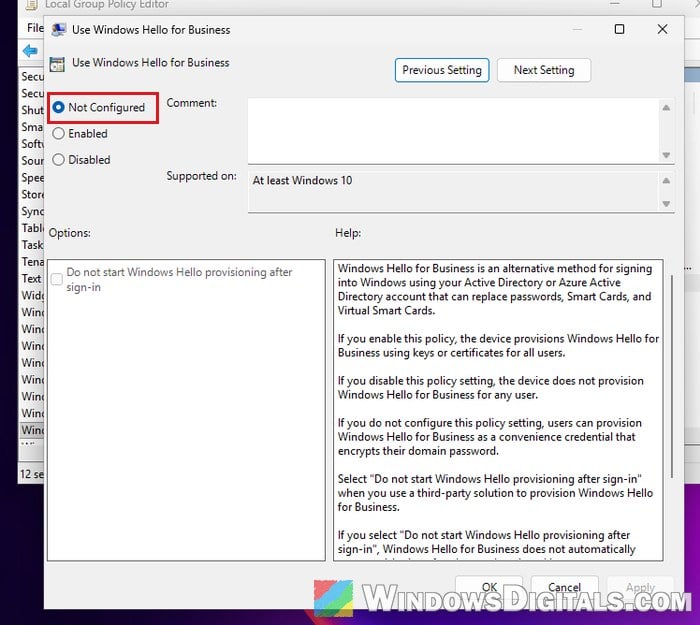Select the Enabled radio button
The width and height of the screenshot is (700, 625).
click(58, 133)
